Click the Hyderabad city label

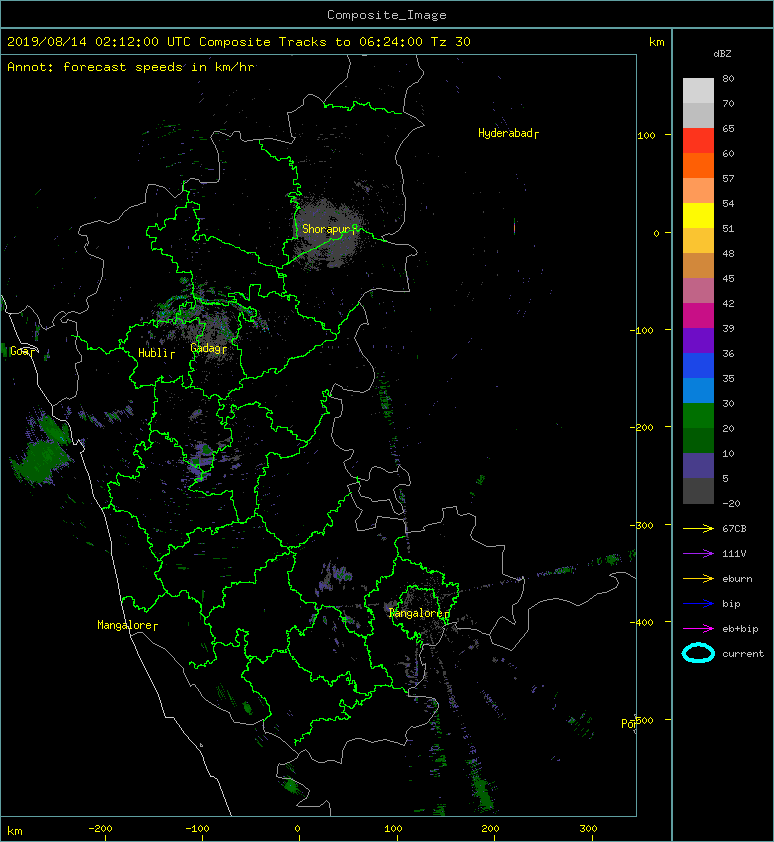[508, 133]
